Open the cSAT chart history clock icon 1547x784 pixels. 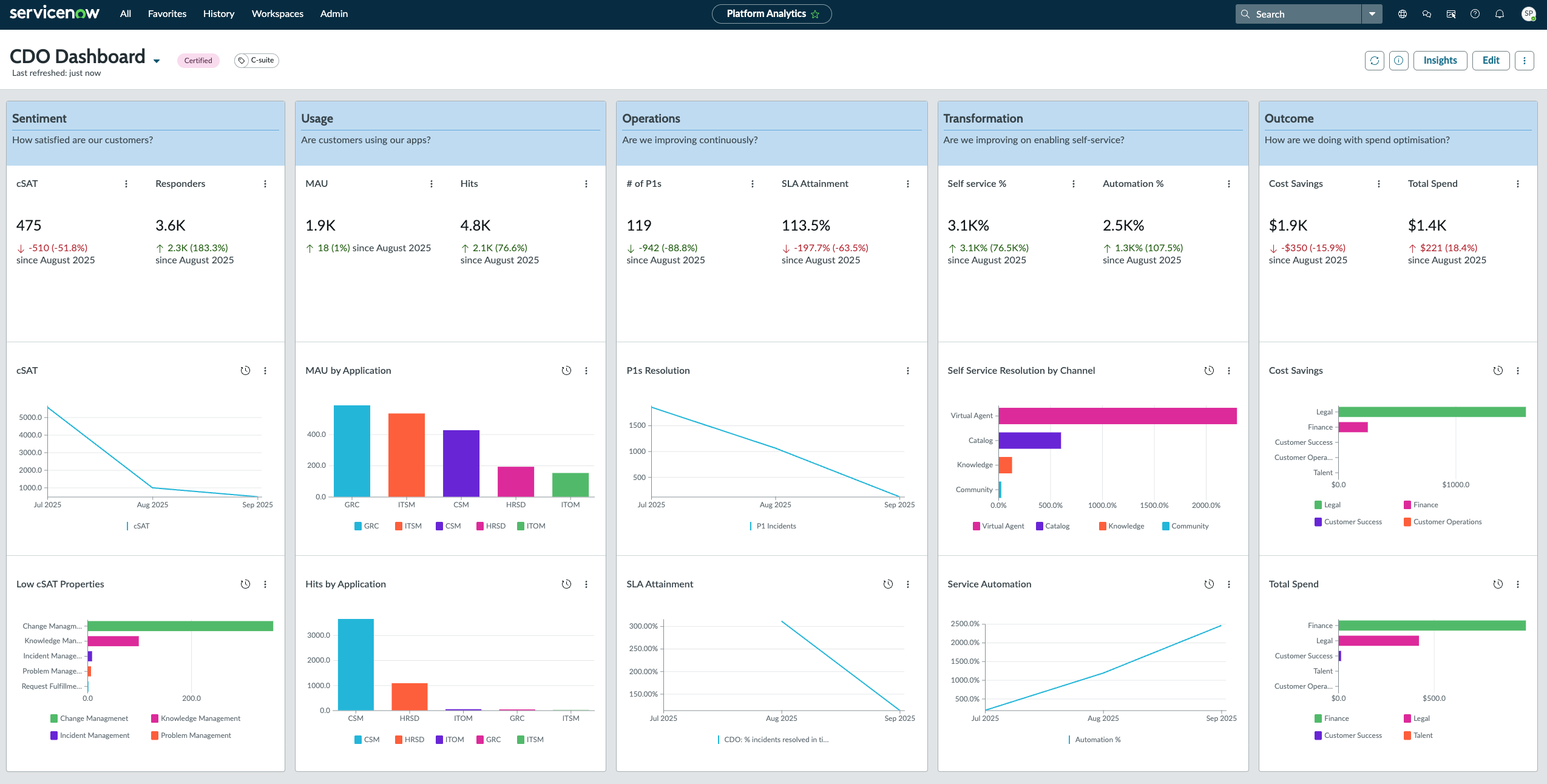pos(245,371)
